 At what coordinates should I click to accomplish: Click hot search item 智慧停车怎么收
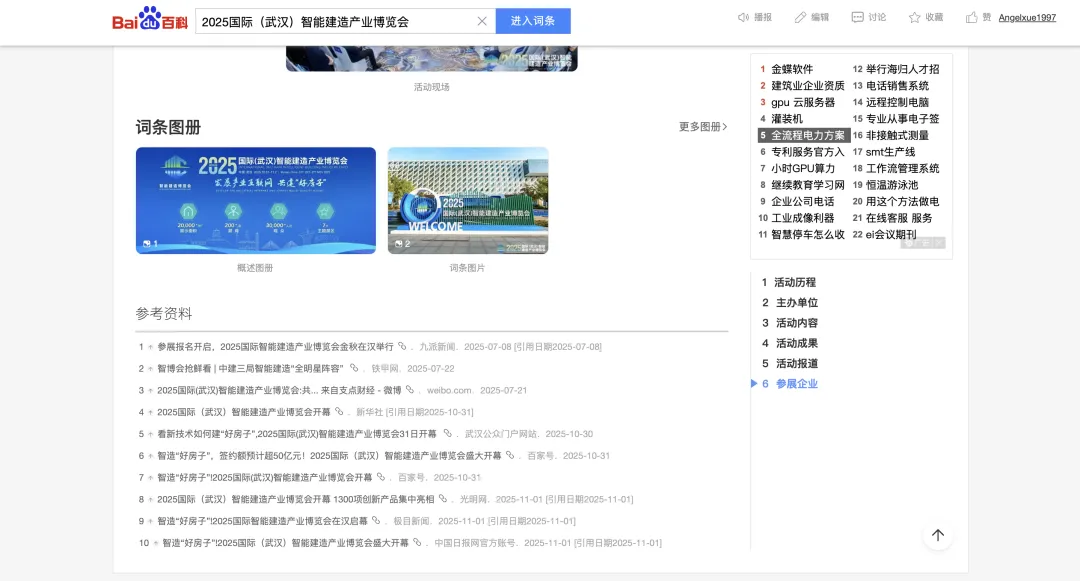808,234
